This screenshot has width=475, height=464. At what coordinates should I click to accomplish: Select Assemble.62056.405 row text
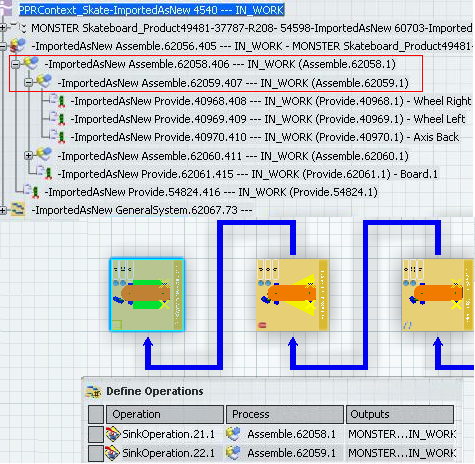point(252,46)
